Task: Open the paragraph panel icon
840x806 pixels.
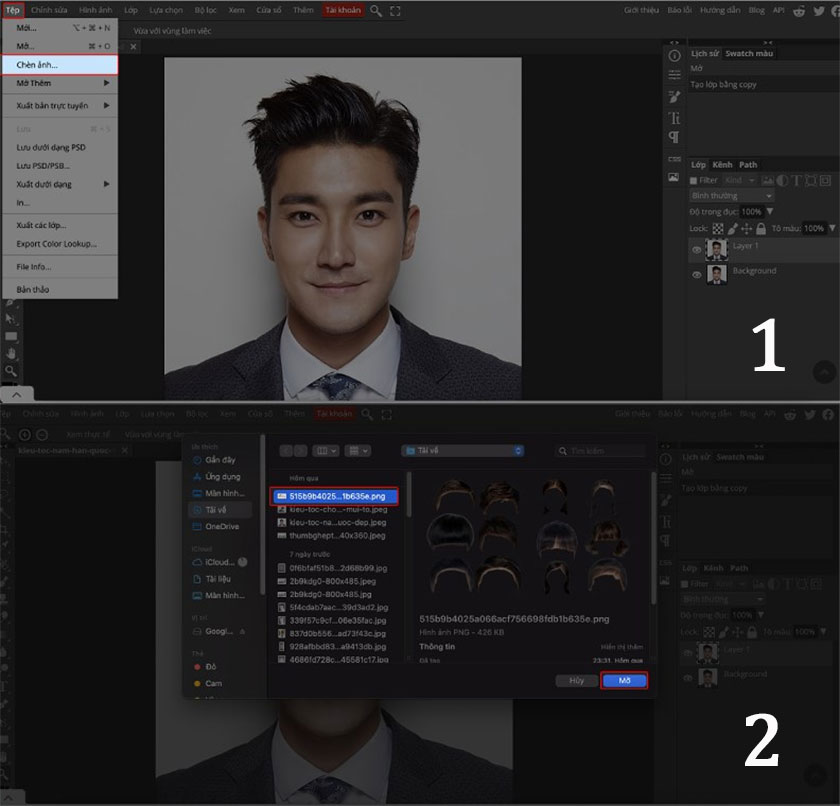Action: pyautogui.click(x=674, y=137)
